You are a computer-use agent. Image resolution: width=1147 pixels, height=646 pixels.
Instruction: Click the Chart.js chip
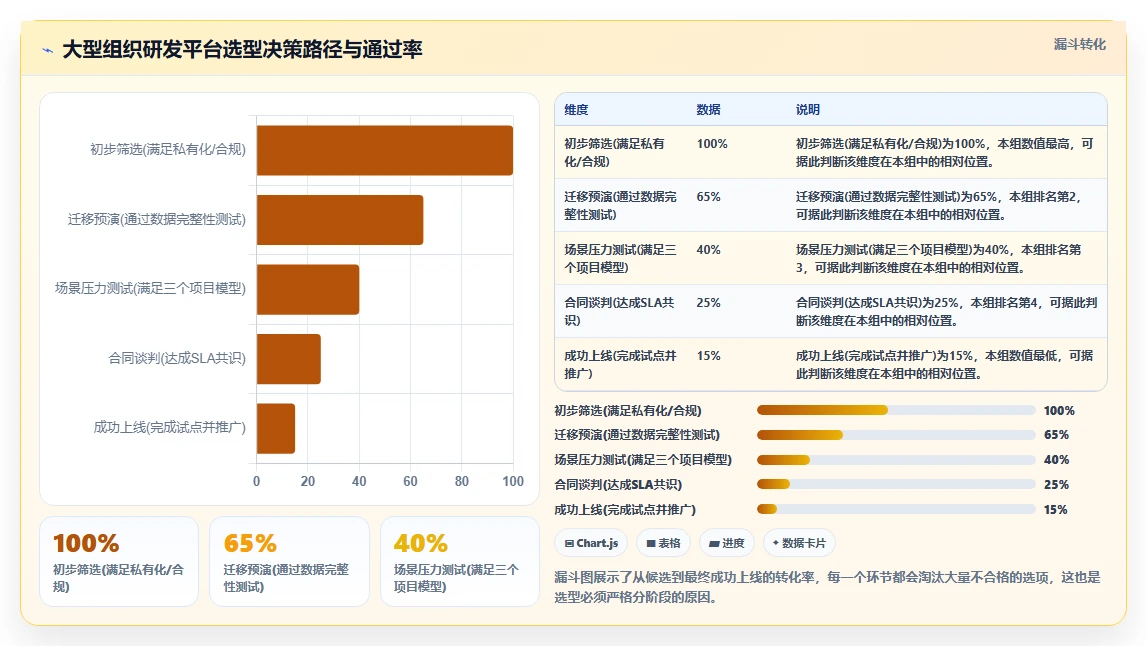click(x=591, y=543)
